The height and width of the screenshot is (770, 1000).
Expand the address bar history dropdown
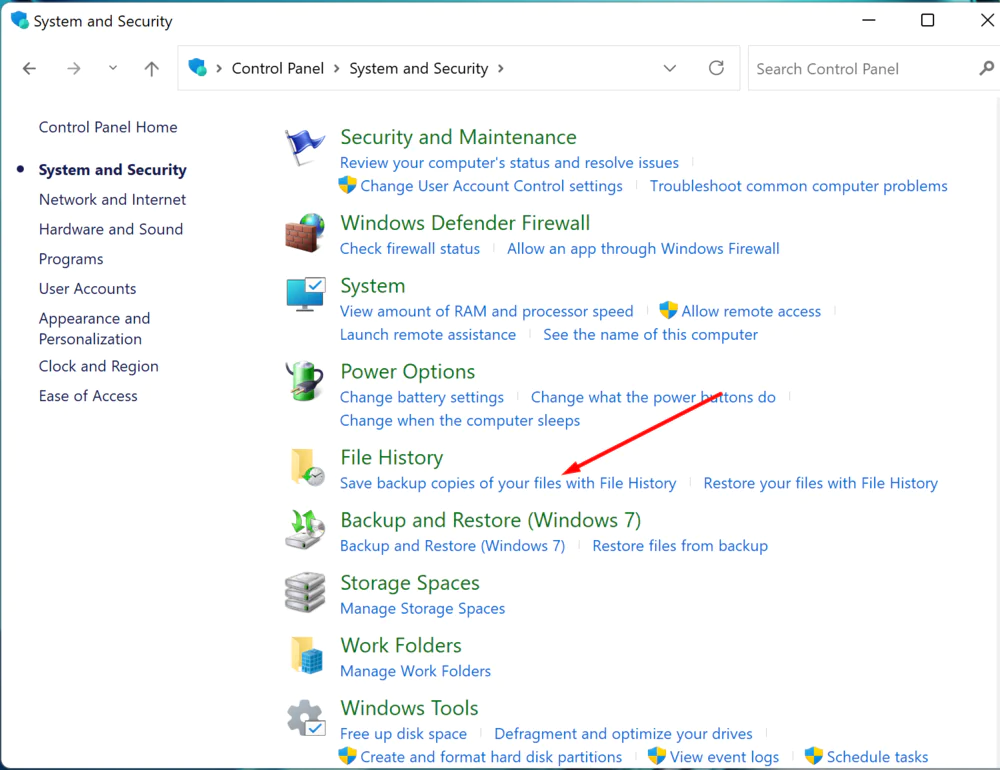point(670,68)
